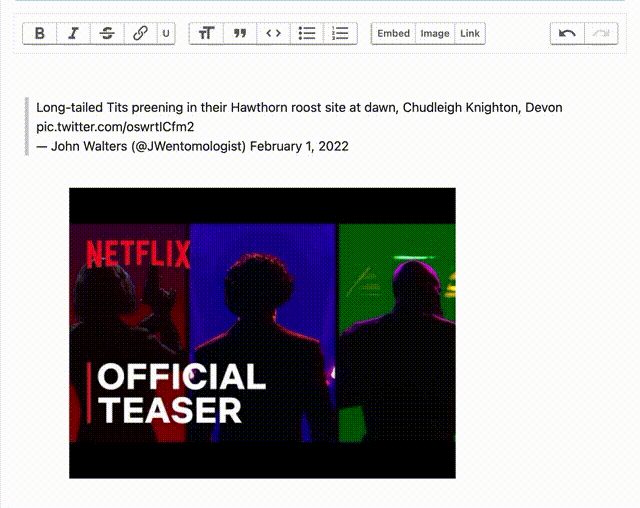This screenshot has height=508, width=640.
Task: Click the Embed button
Action: click(393, 33)
